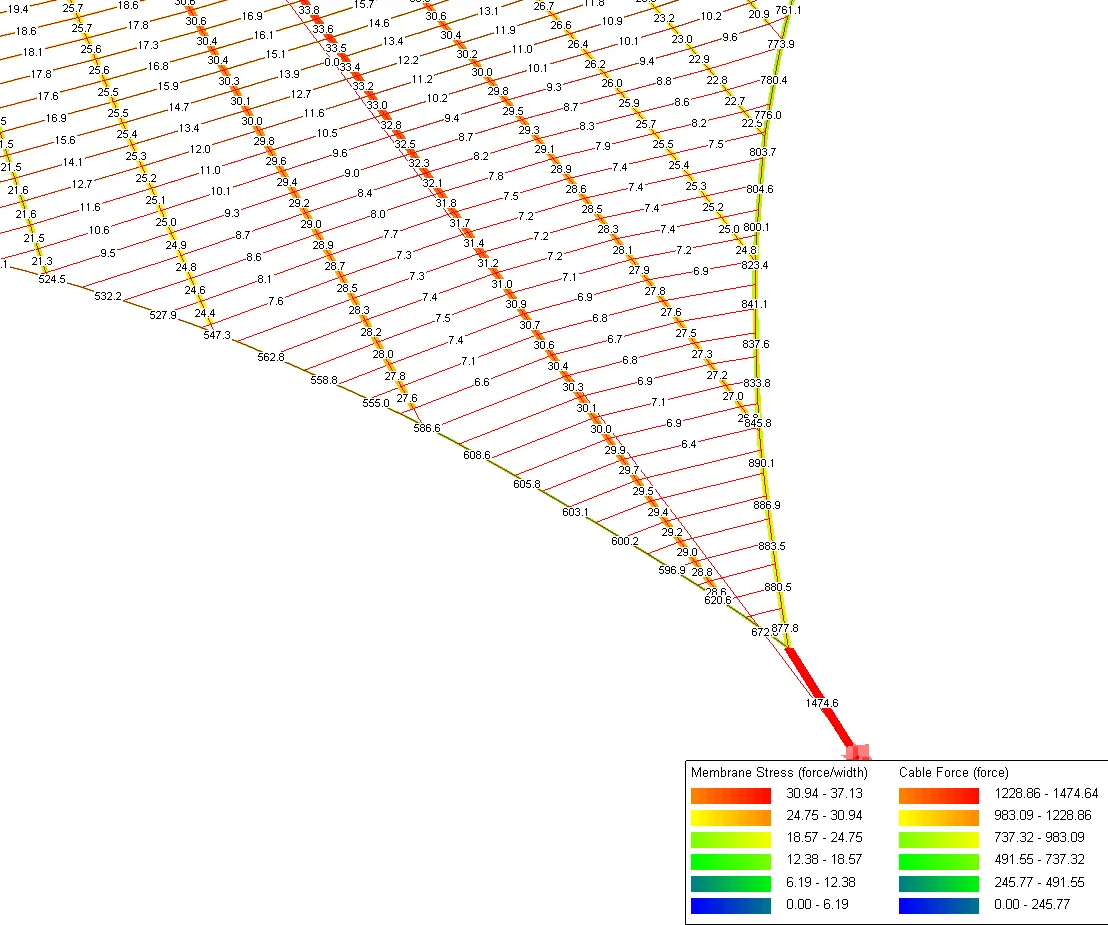This screenshot has width=1108, height=925.
Task: Select the 776.0 edge cable force value
Action: point(767,115)
